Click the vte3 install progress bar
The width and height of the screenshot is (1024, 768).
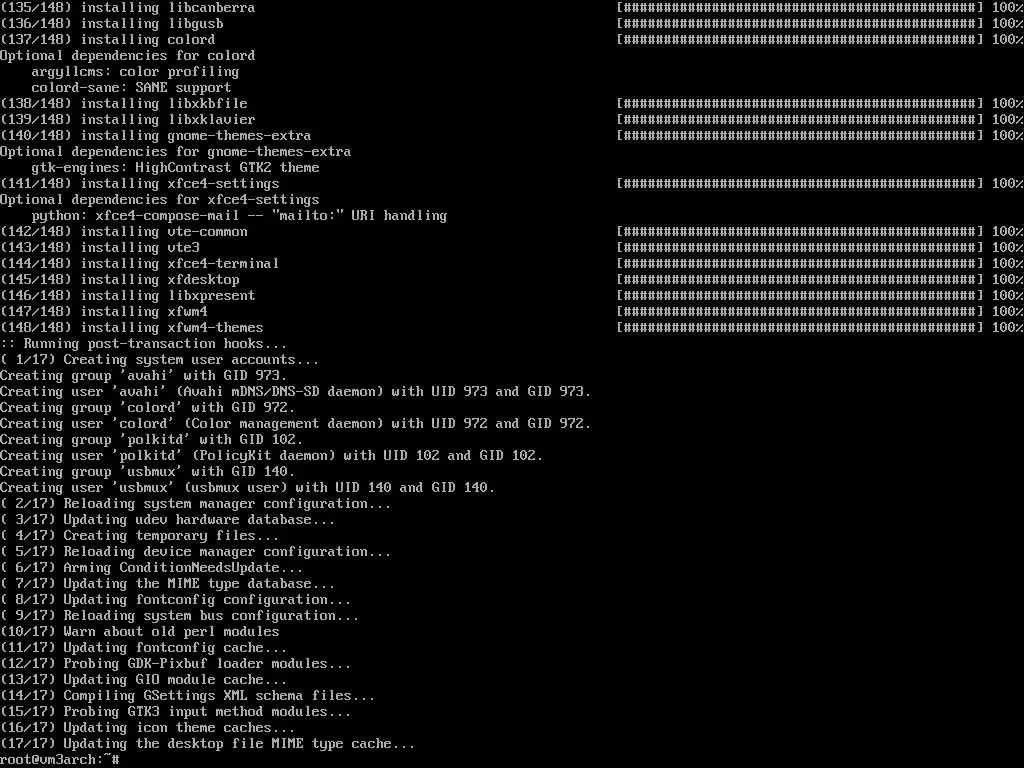click(800, 248)
